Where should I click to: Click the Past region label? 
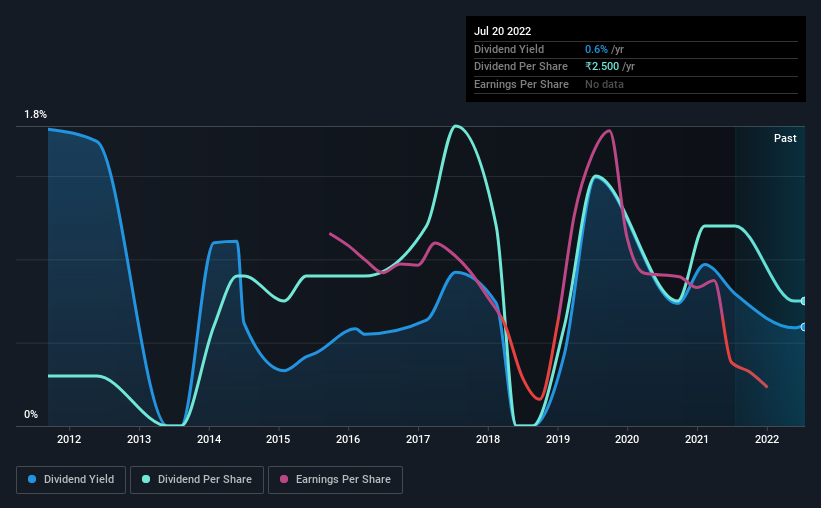[x=785, y=138]
